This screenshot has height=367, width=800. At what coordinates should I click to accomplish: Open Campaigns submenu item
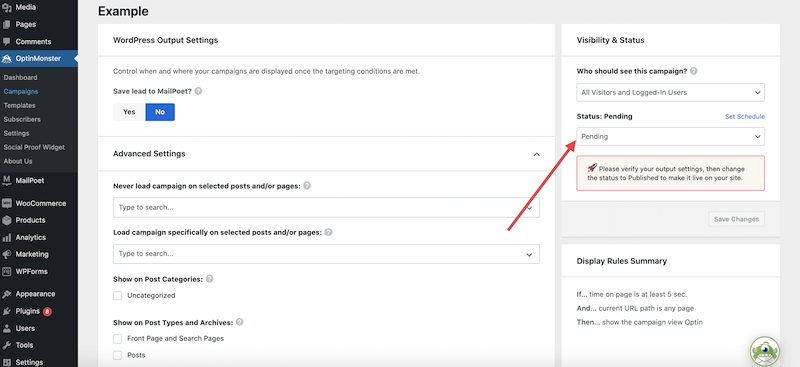tap(21, 91)
